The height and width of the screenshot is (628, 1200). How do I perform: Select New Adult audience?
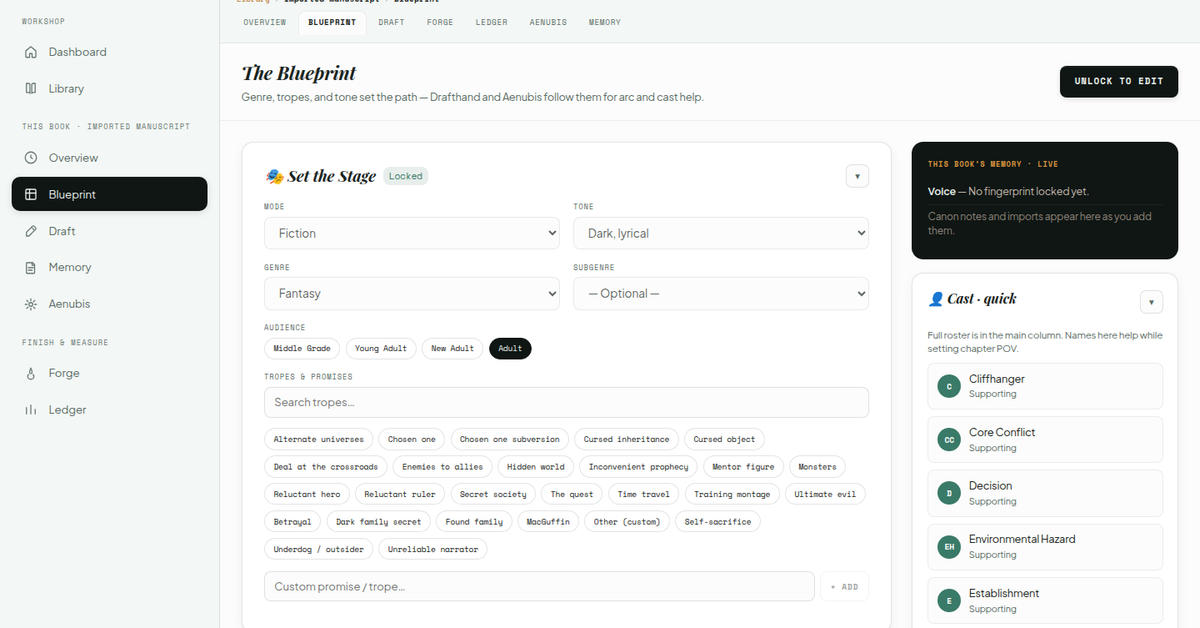click(453, 348)
